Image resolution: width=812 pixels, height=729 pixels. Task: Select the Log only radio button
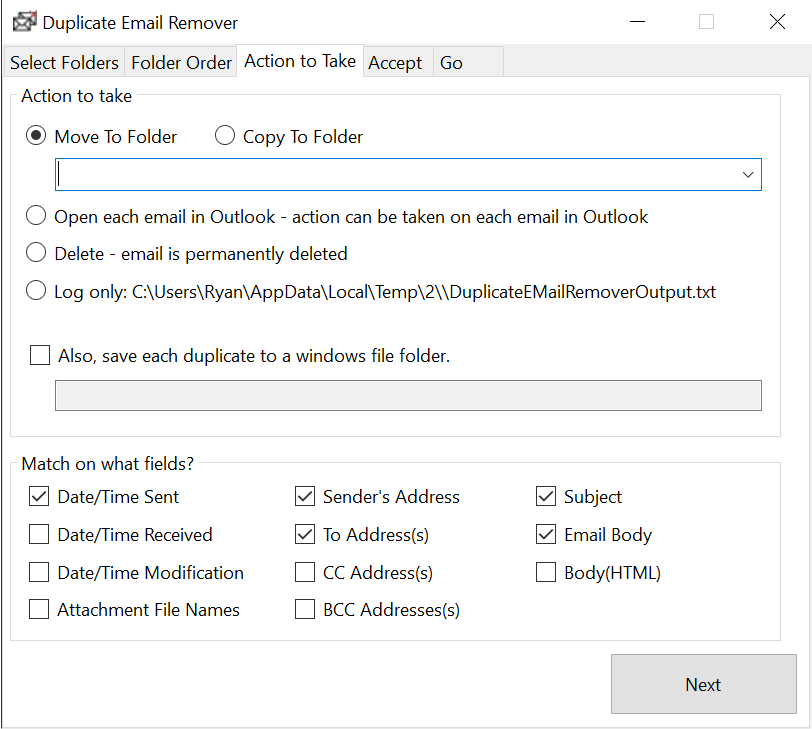37,292
